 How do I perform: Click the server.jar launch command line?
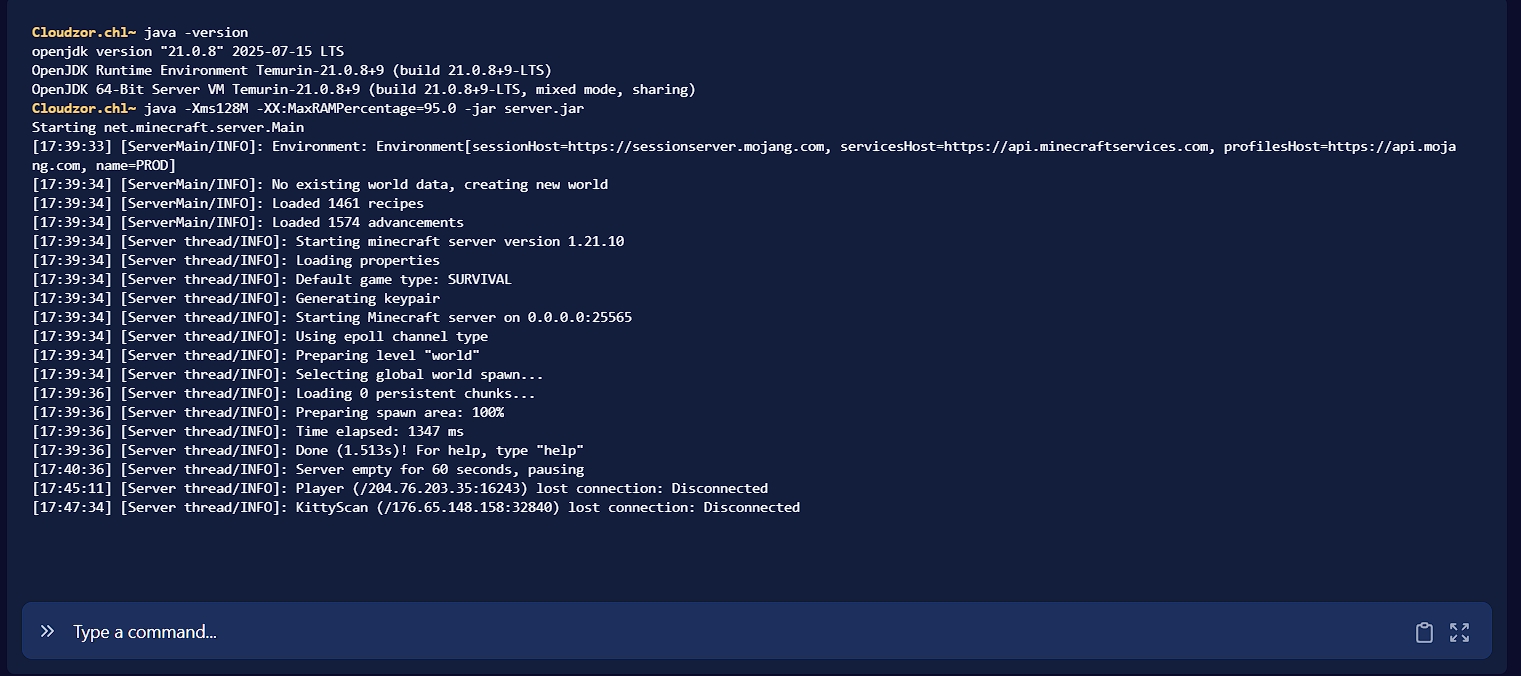[x=364, y=109]
